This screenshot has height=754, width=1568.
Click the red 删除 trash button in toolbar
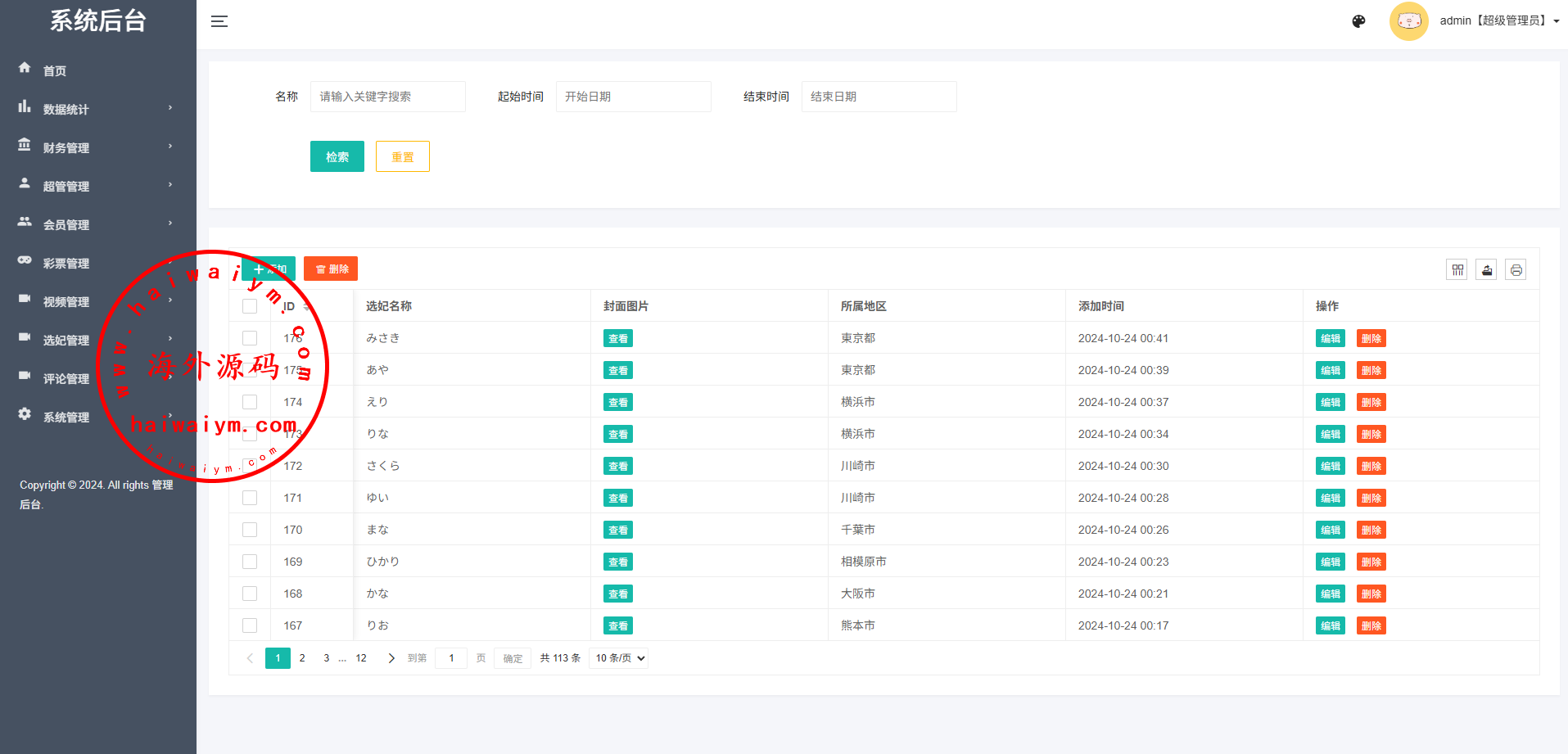[331, 269]
